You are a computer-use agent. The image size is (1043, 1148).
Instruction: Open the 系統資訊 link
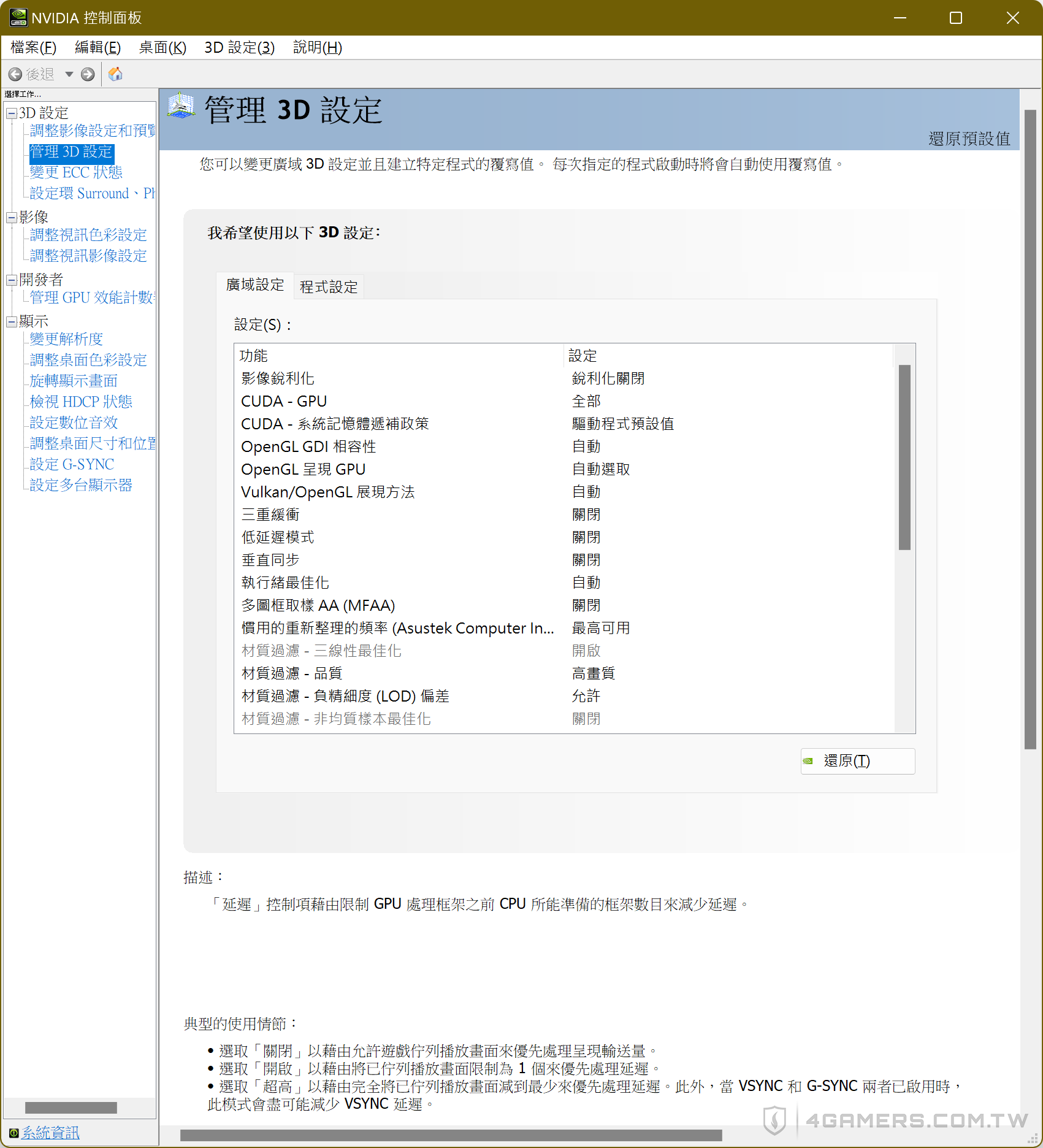pyautogui.click(x=51, y=1133)
